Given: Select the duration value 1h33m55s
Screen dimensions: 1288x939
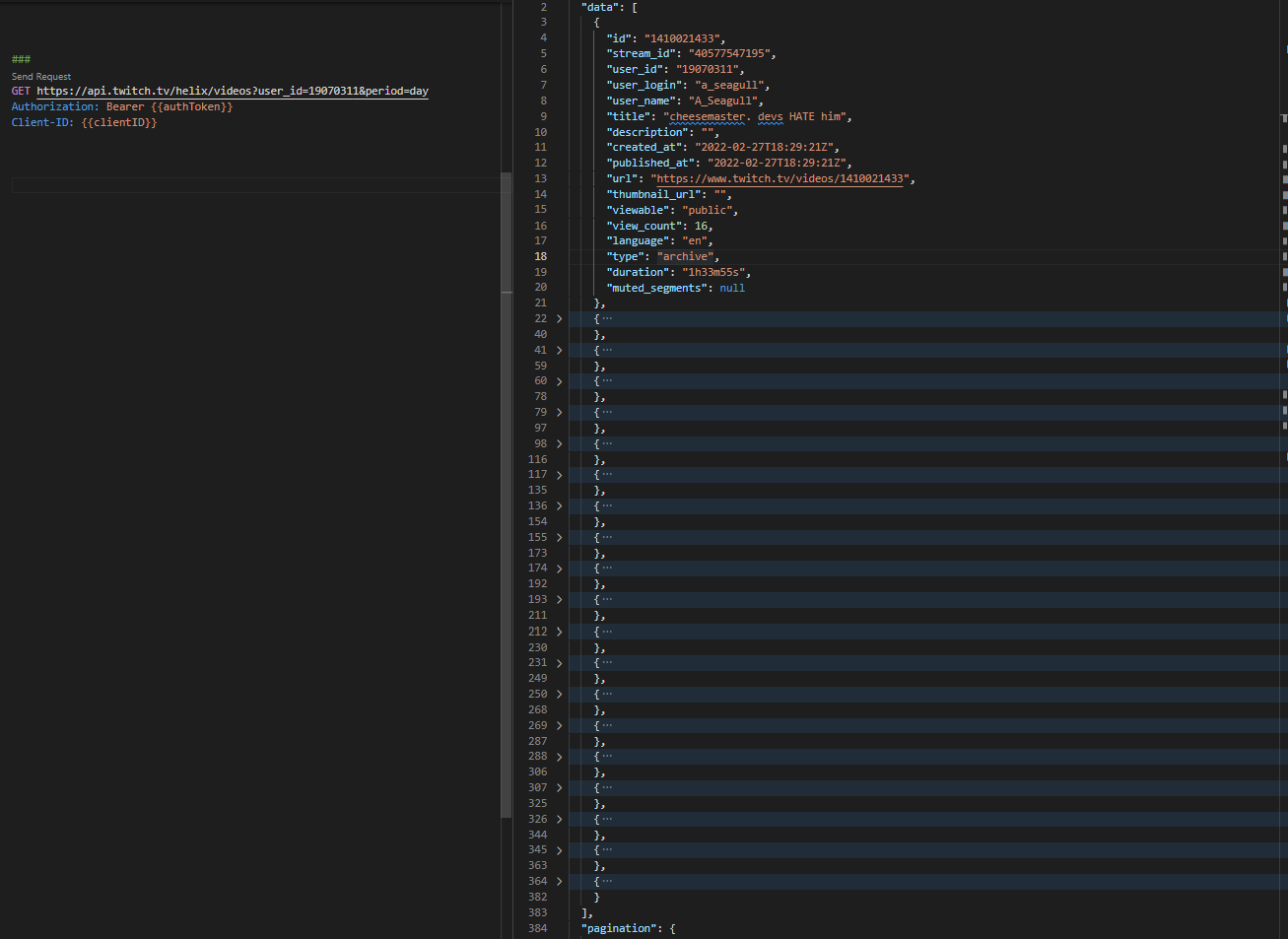Looking at the screenshot, I should click(x=713, y=271).
